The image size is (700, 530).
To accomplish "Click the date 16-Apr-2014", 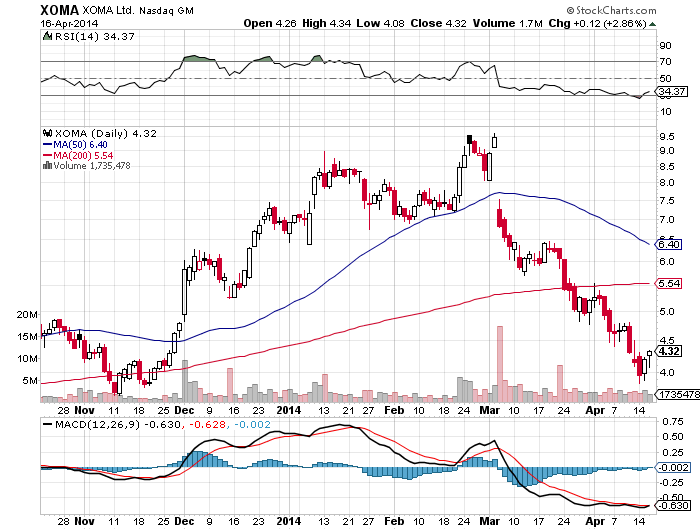I will coord(69,23).
